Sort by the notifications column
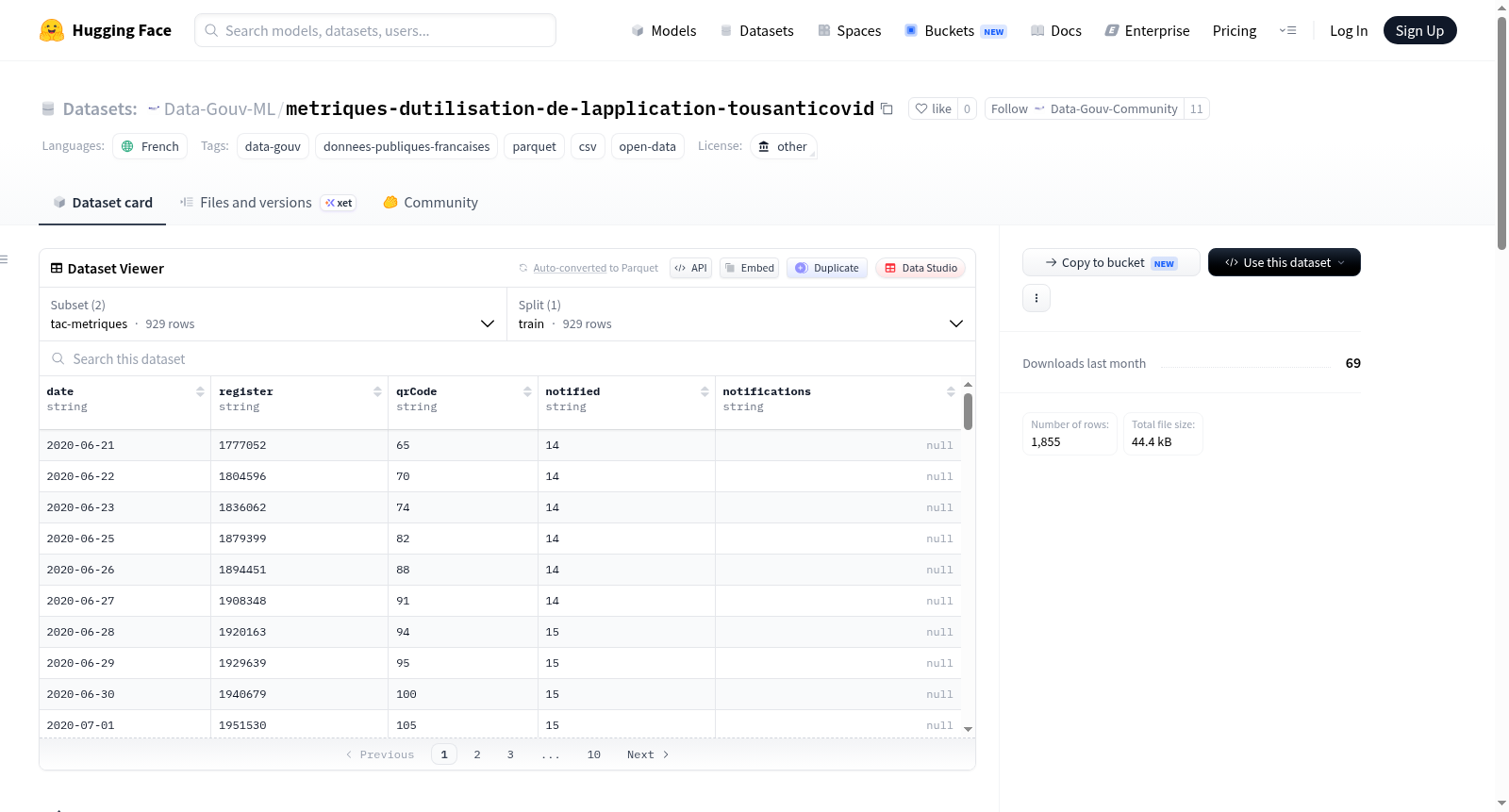 click(951, 391)
